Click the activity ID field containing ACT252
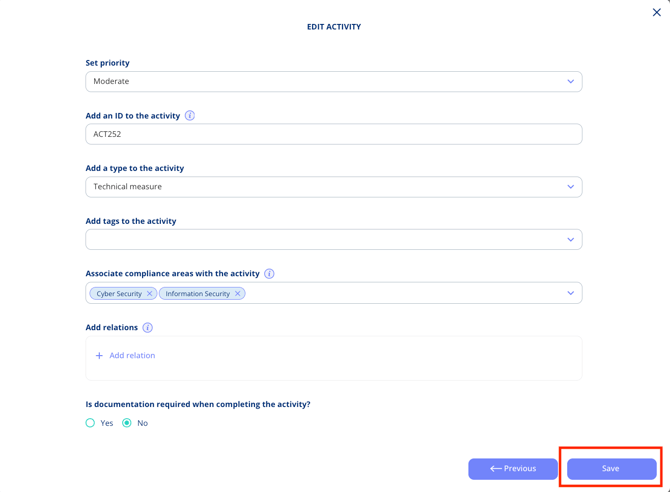 (x=333, y=134)
